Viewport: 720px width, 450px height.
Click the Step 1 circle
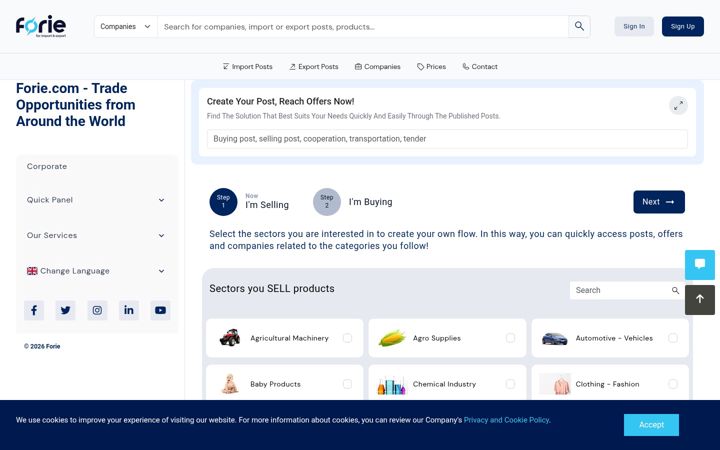[223, 202]
